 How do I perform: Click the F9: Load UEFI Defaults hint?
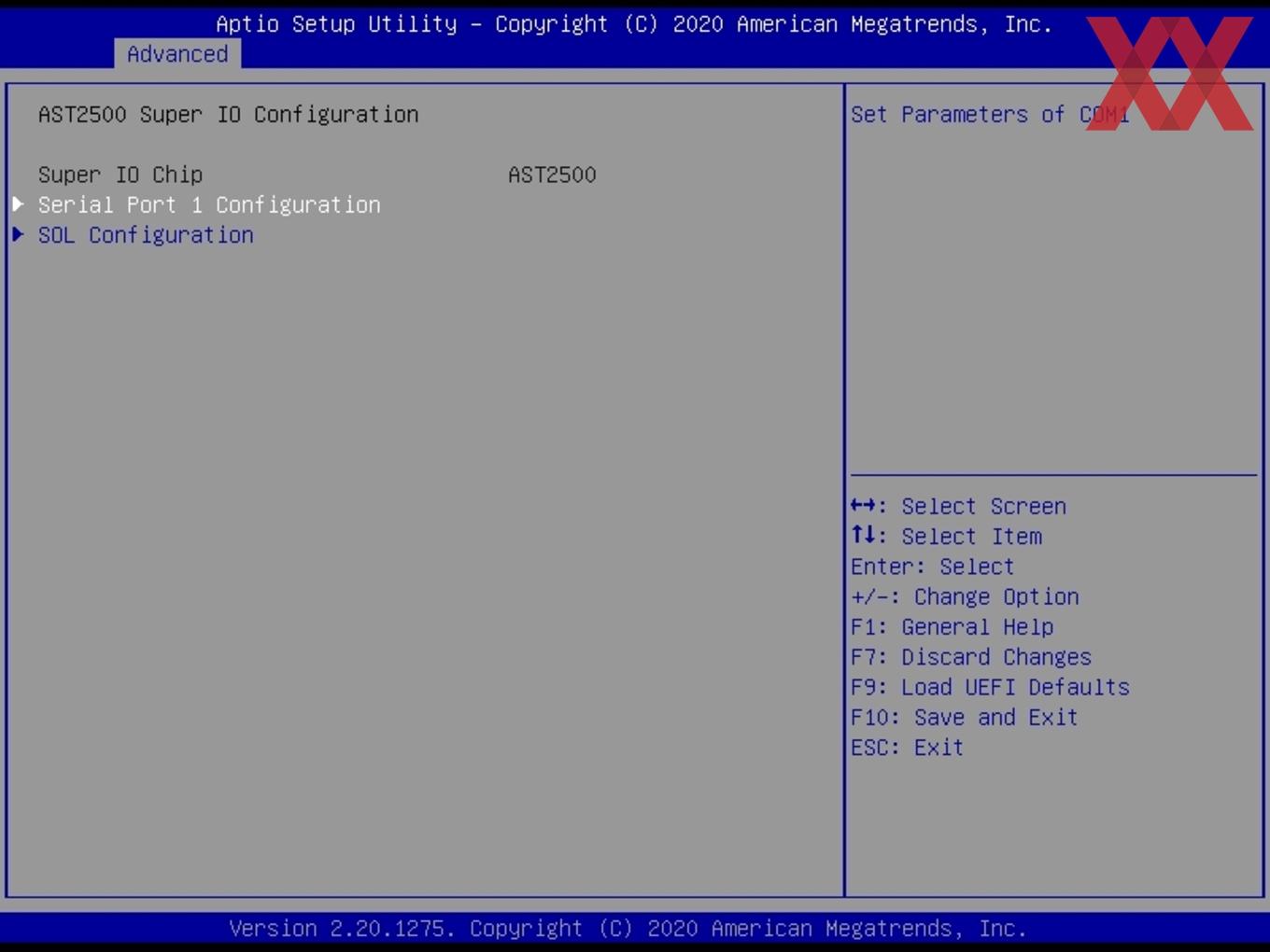click(990, 687)
